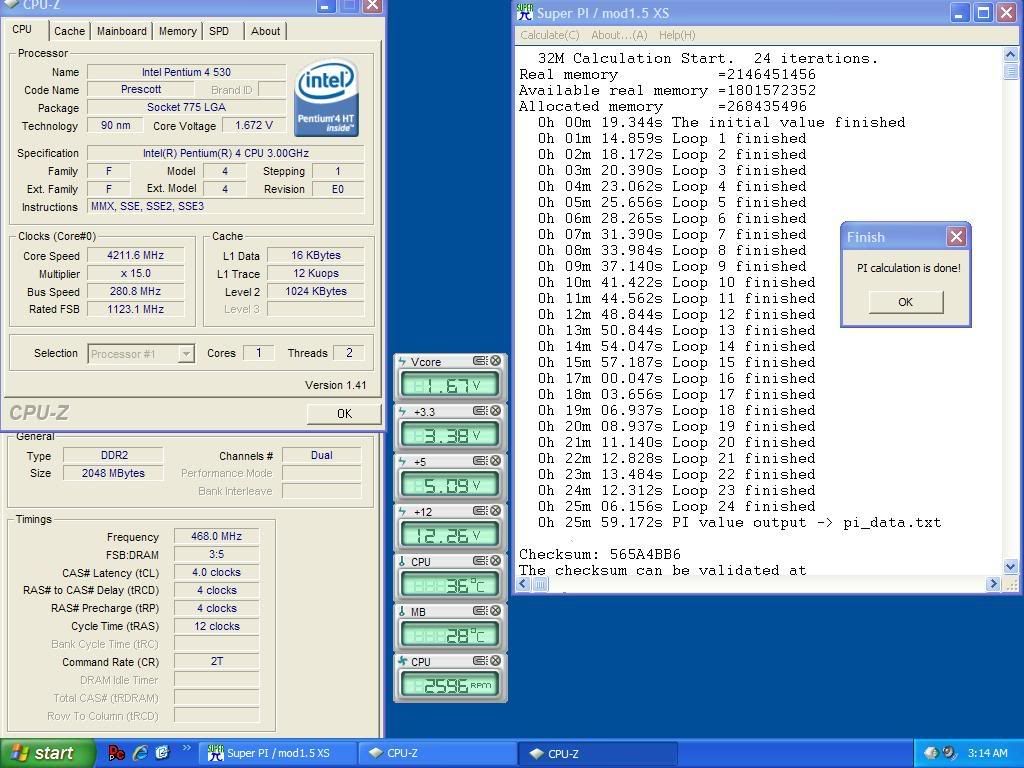Click the Vcore 1.67 V readout display
This screenshot has width=1024, height=768.
point(449,385)
